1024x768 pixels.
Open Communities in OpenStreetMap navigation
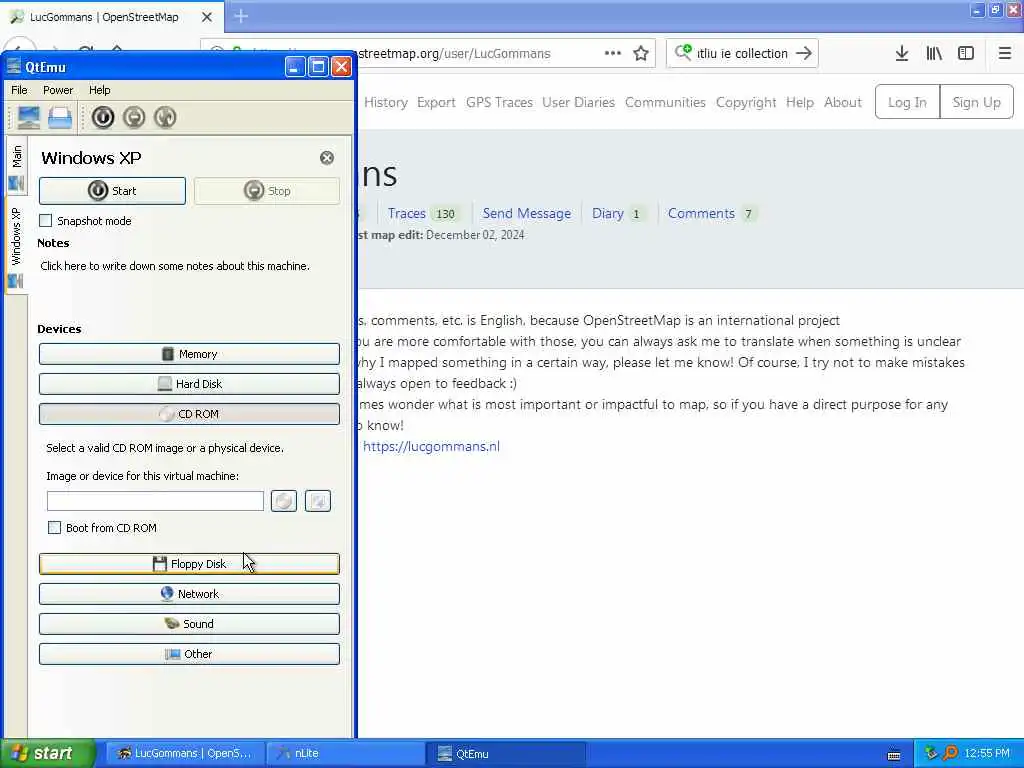coord(665,103)
